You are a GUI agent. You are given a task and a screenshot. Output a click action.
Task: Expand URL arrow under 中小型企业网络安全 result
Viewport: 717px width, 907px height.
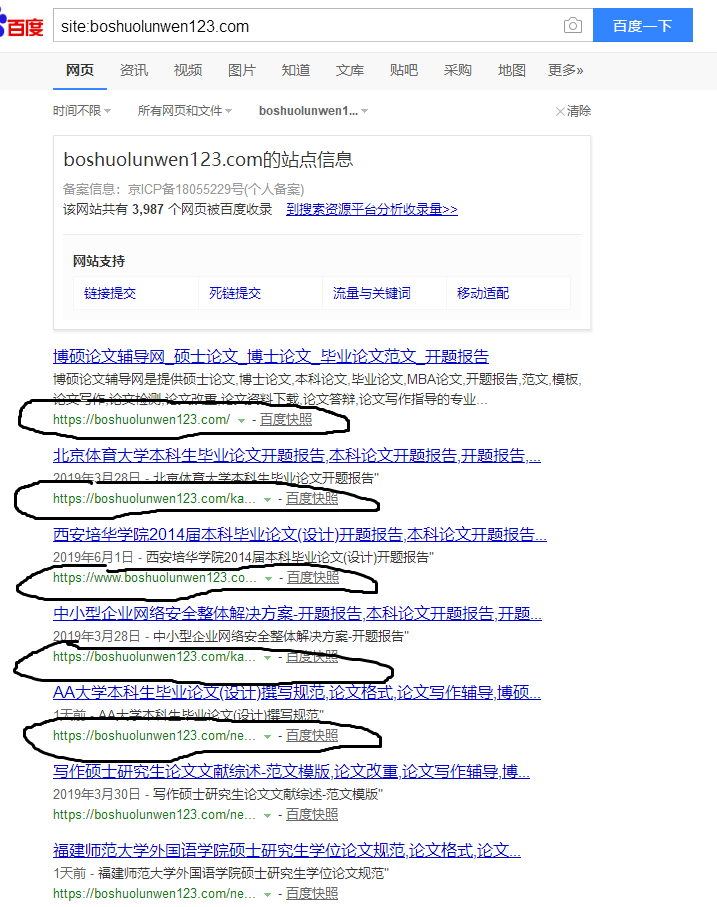267,658
